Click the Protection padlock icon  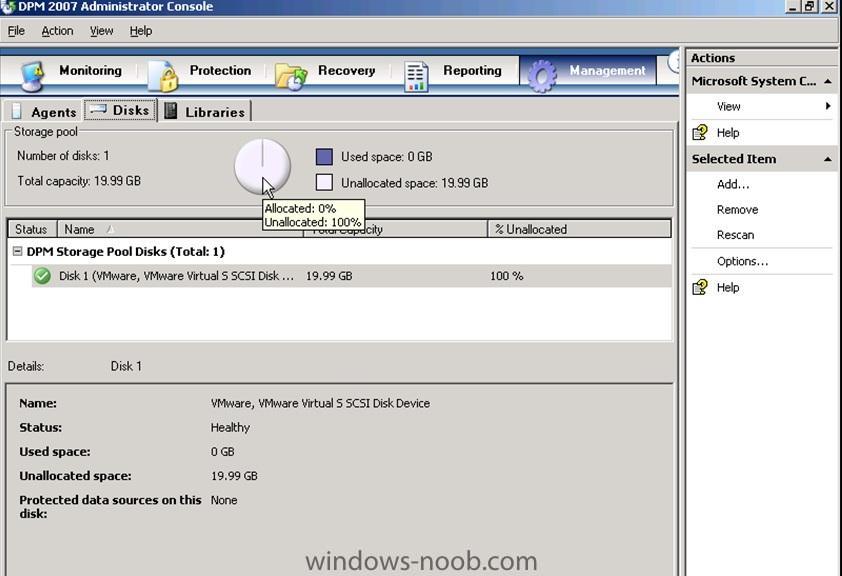(x=163, y=76)
